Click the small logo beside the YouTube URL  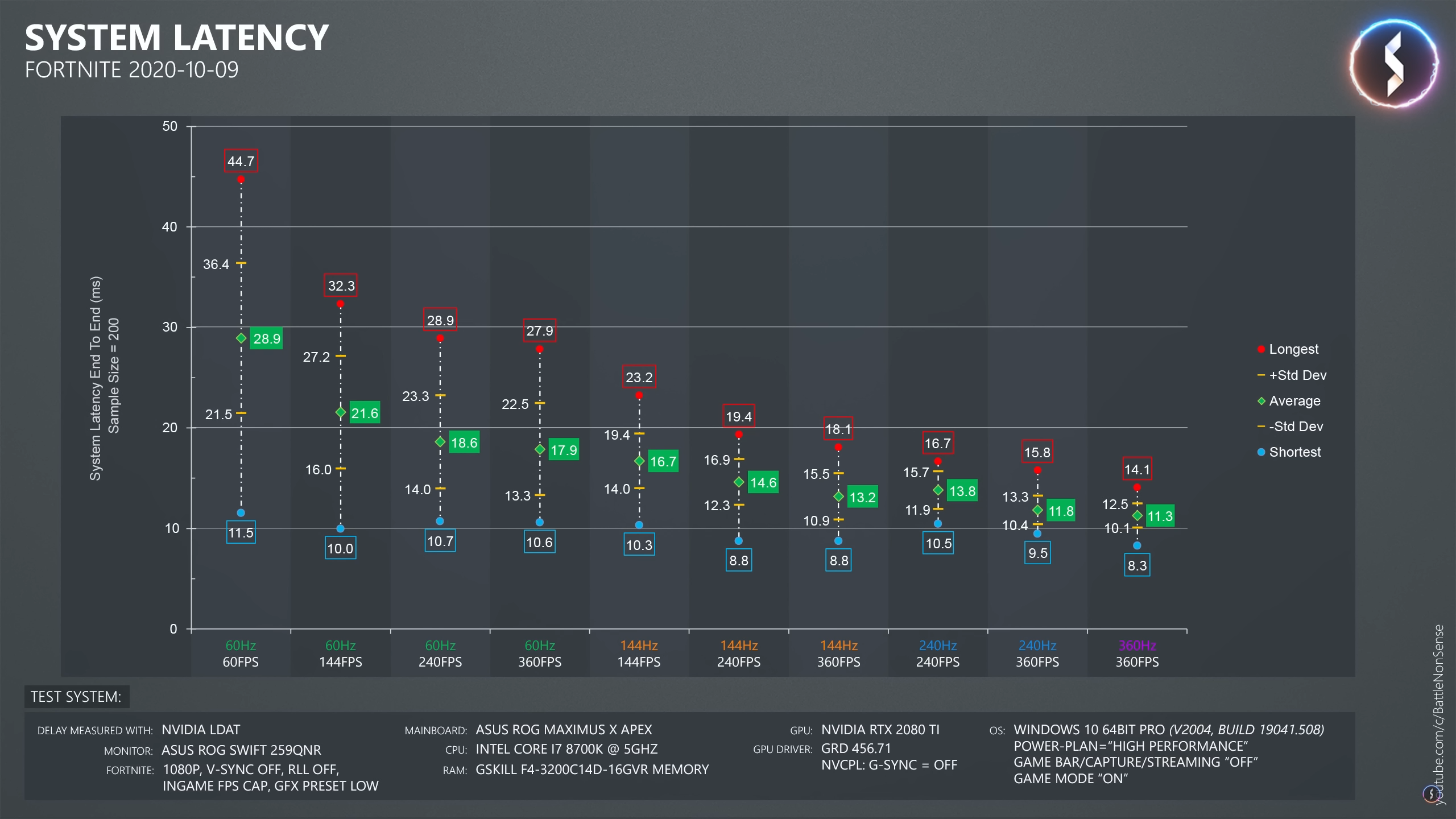1431,793
